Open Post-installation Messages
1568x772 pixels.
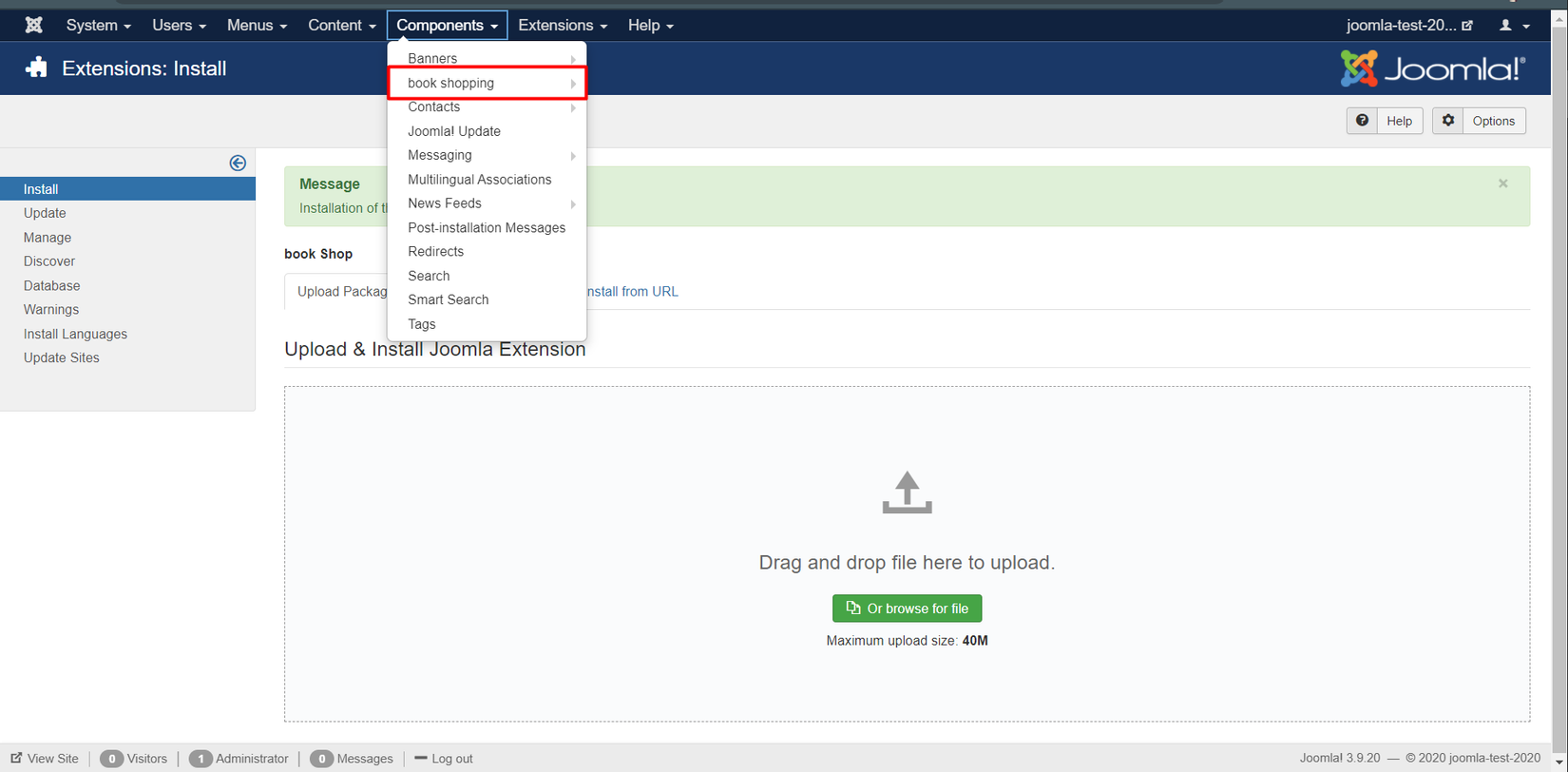coord(487,228)
